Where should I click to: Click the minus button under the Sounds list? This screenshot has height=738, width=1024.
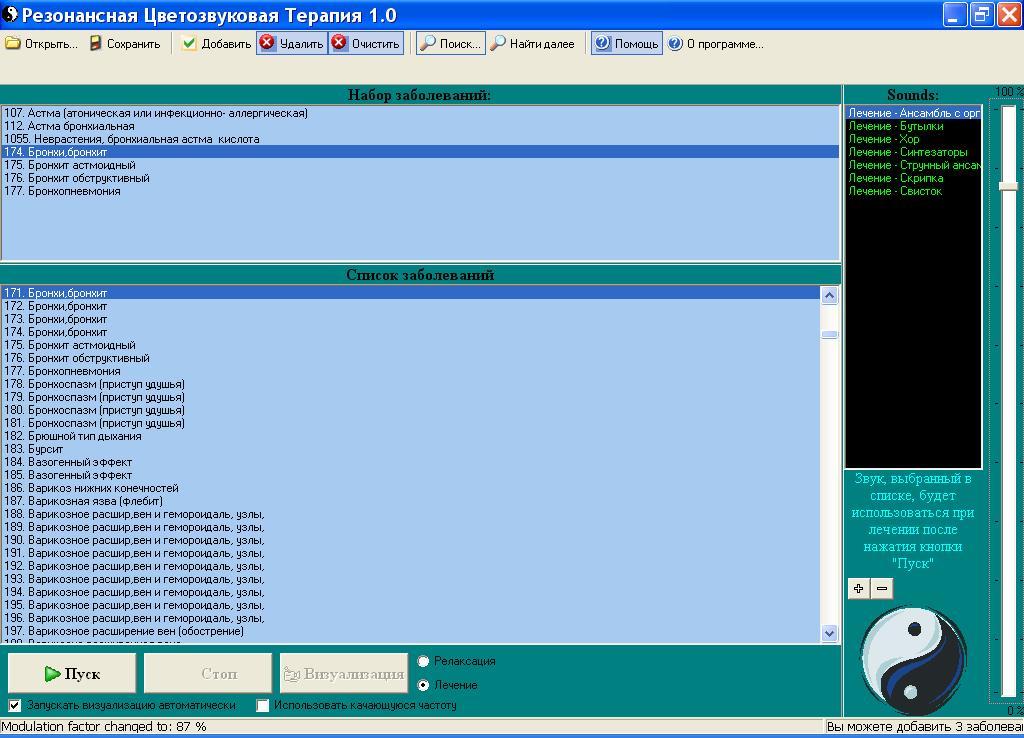(881, 588)
